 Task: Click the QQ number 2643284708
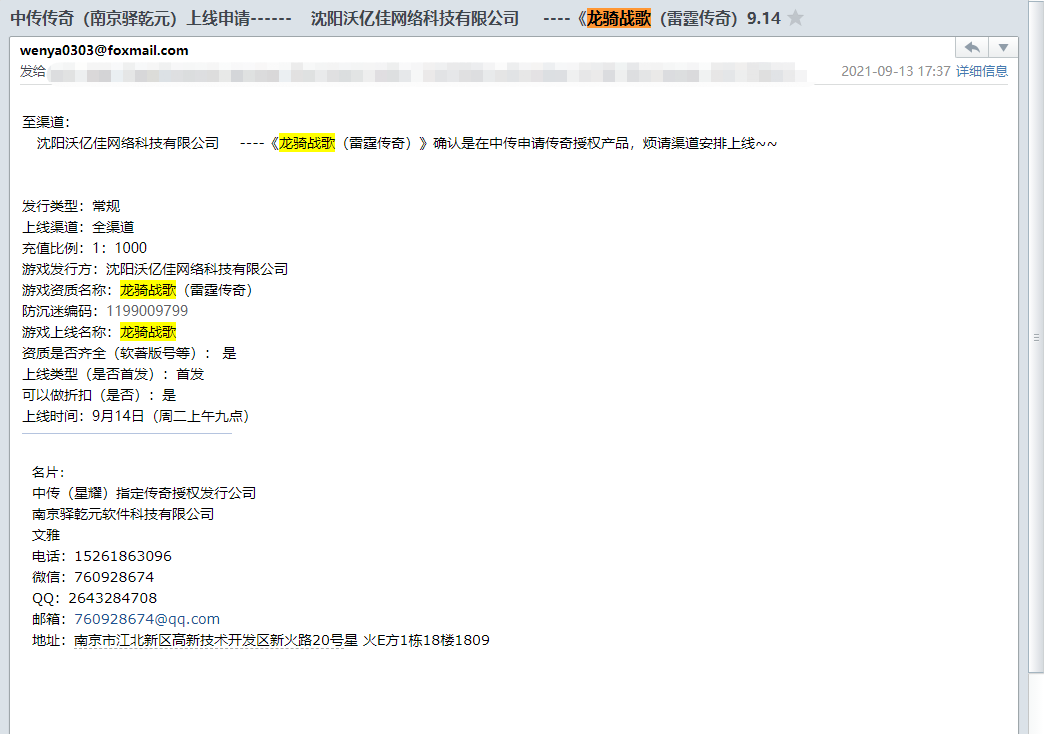pyautogui.click(x=113, y=598)
